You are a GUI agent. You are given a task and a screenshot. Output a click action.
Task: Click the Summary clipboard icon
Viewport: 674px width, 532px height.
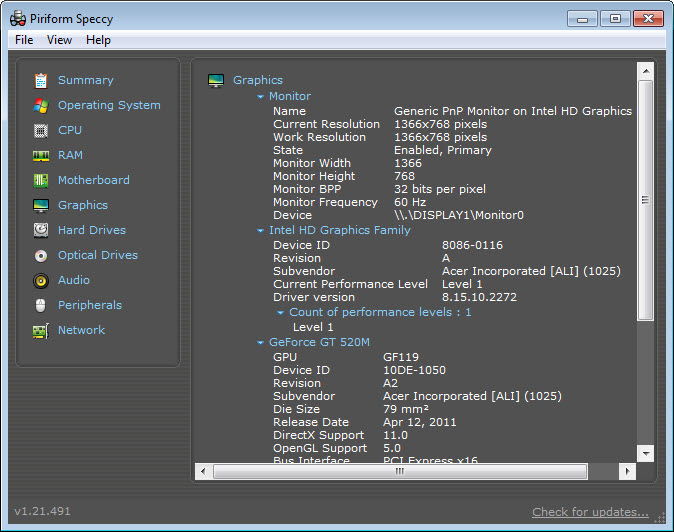pos(41,80)
